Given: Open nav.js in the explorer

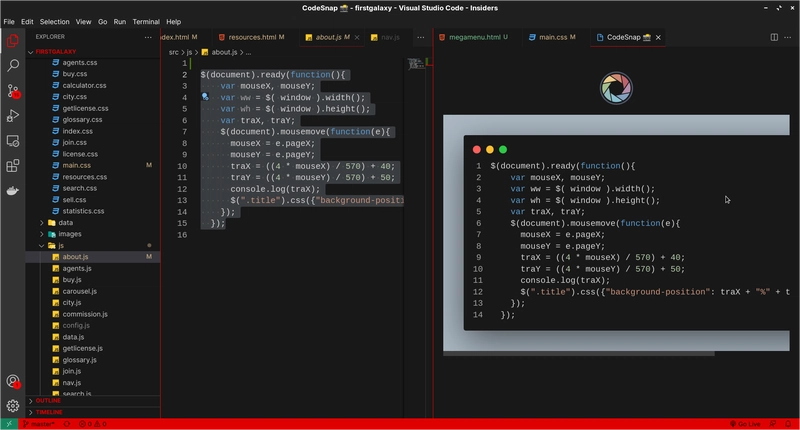Looking at the screenshot, I should tap(71, 383).
